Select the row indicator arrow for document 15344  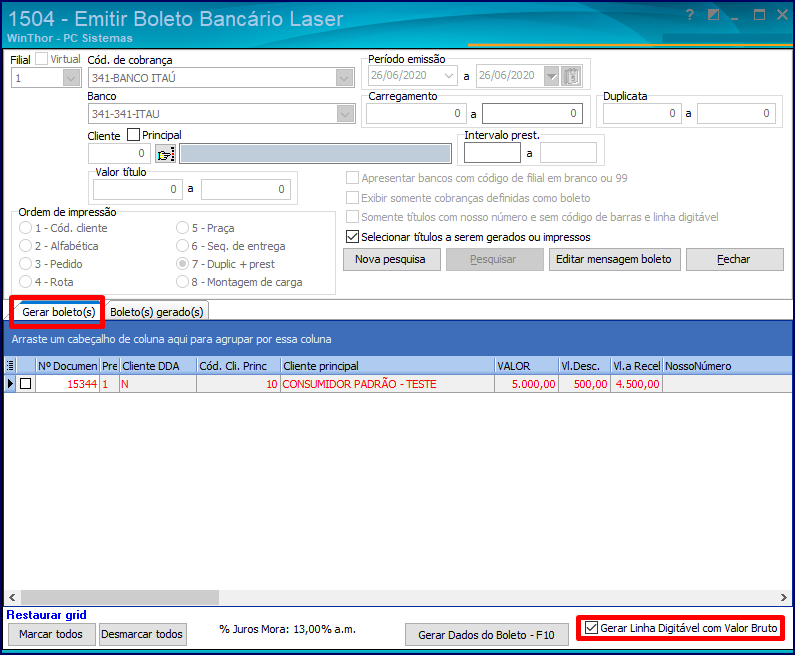coord(10,384)
